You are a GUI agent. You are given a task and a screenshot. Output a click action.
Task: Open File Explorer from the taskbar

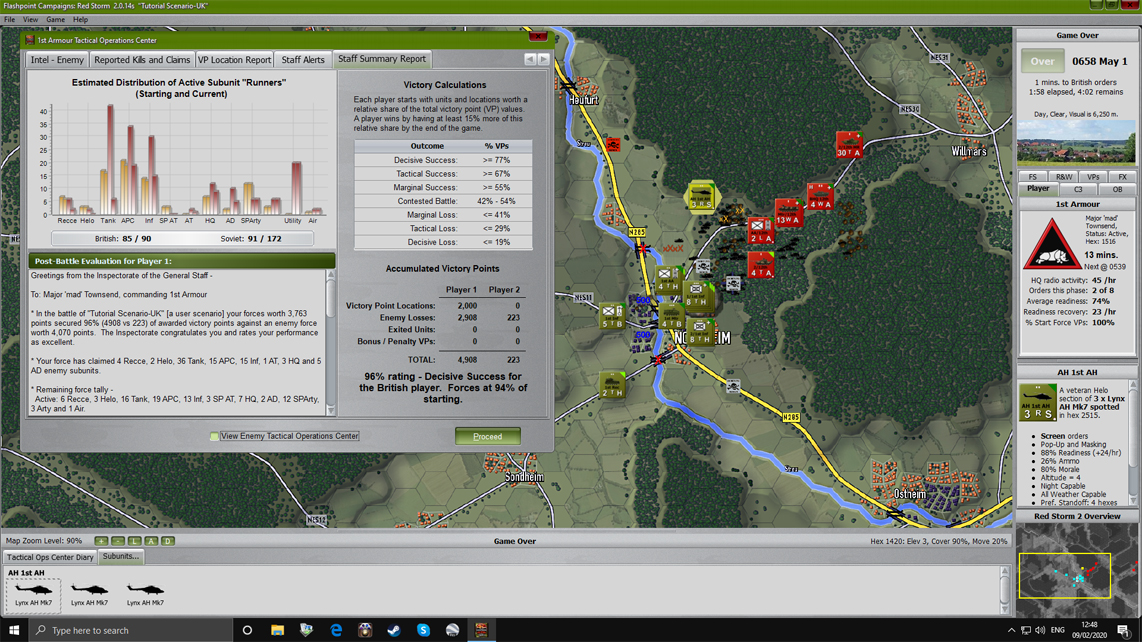click(277, 630)
